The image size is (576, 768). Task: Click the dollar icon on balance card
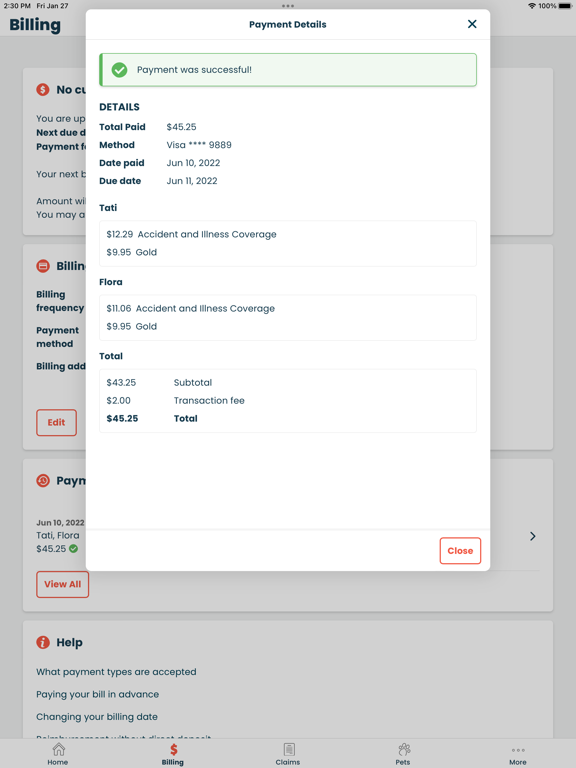(x=43, y=90)
